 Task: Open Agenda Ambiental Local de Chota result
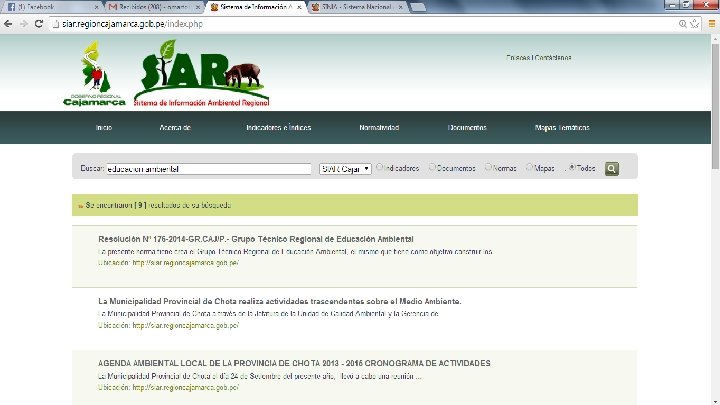[x=294, y=363]
